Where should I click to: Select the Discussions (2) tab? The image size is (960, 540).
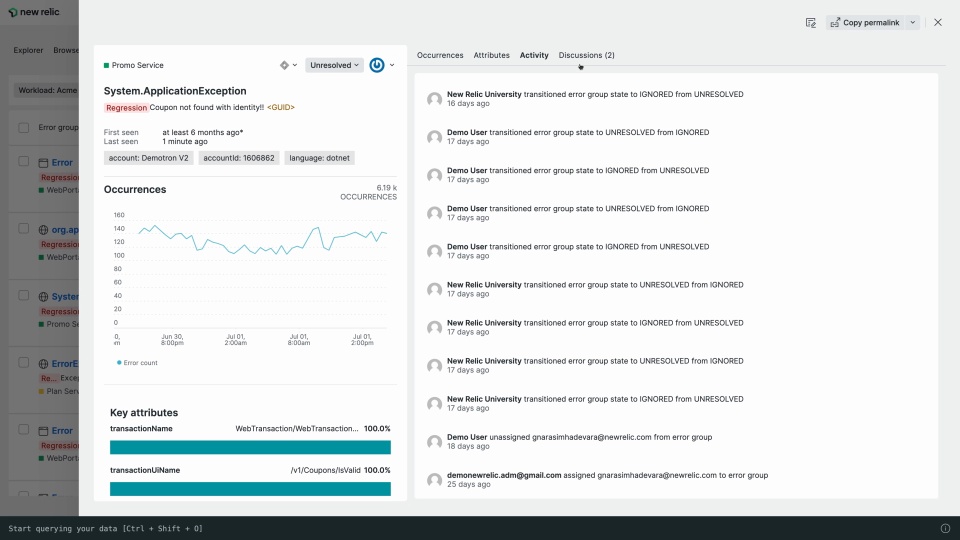point(586,55)
